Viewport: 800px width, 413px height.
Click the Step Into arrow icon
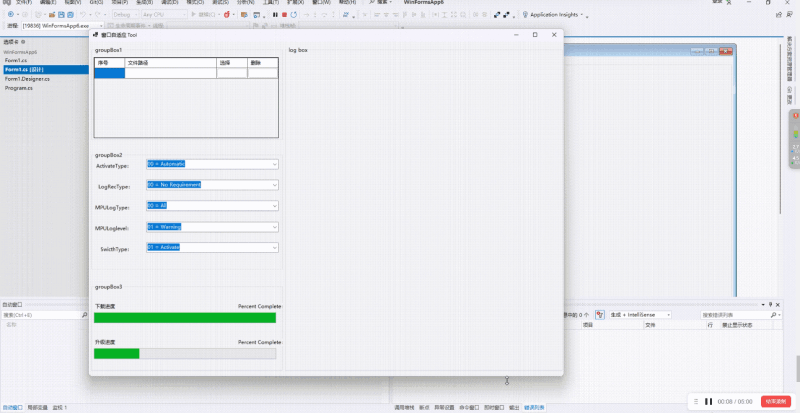pyautogui.click(x=316, y=15)
